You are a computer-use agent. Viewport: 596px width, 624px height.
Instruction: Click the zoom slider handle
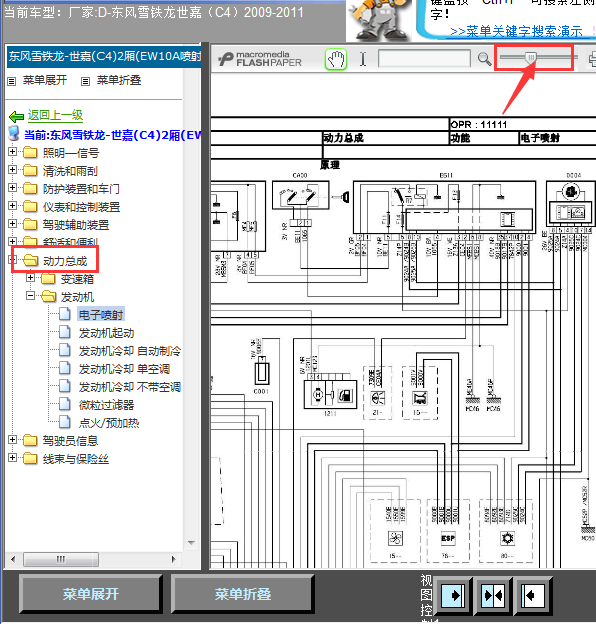[x=531, y=58]
